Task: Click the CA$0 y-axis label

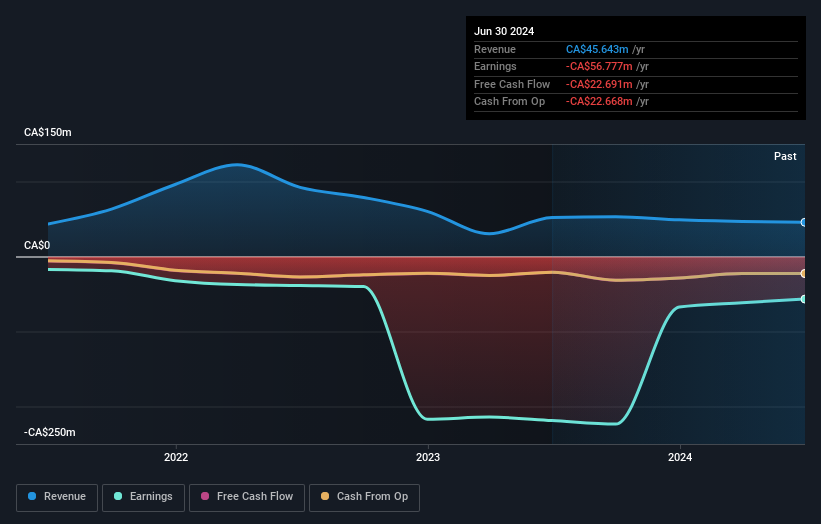Action: tap(37, 246)
